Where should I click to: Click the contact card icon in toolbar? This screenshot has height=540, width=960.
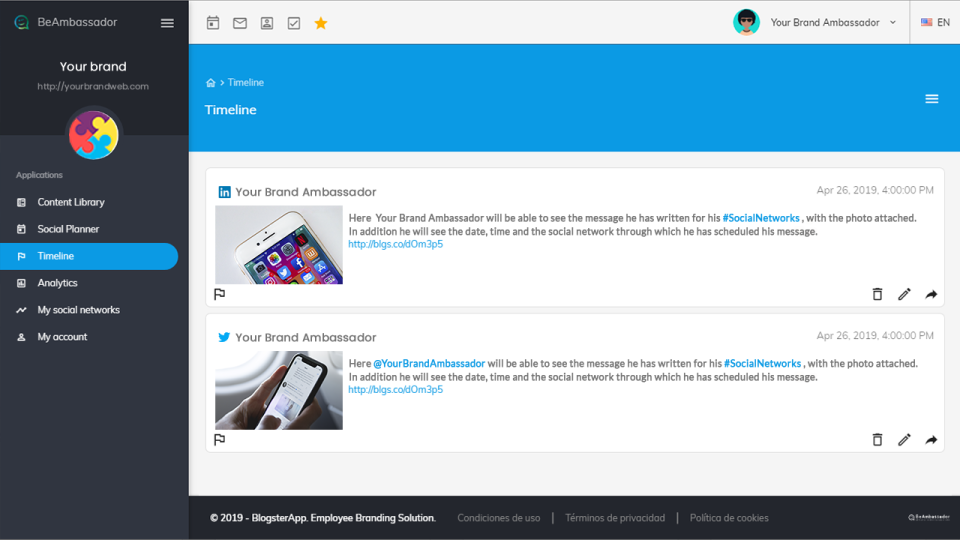267,23
